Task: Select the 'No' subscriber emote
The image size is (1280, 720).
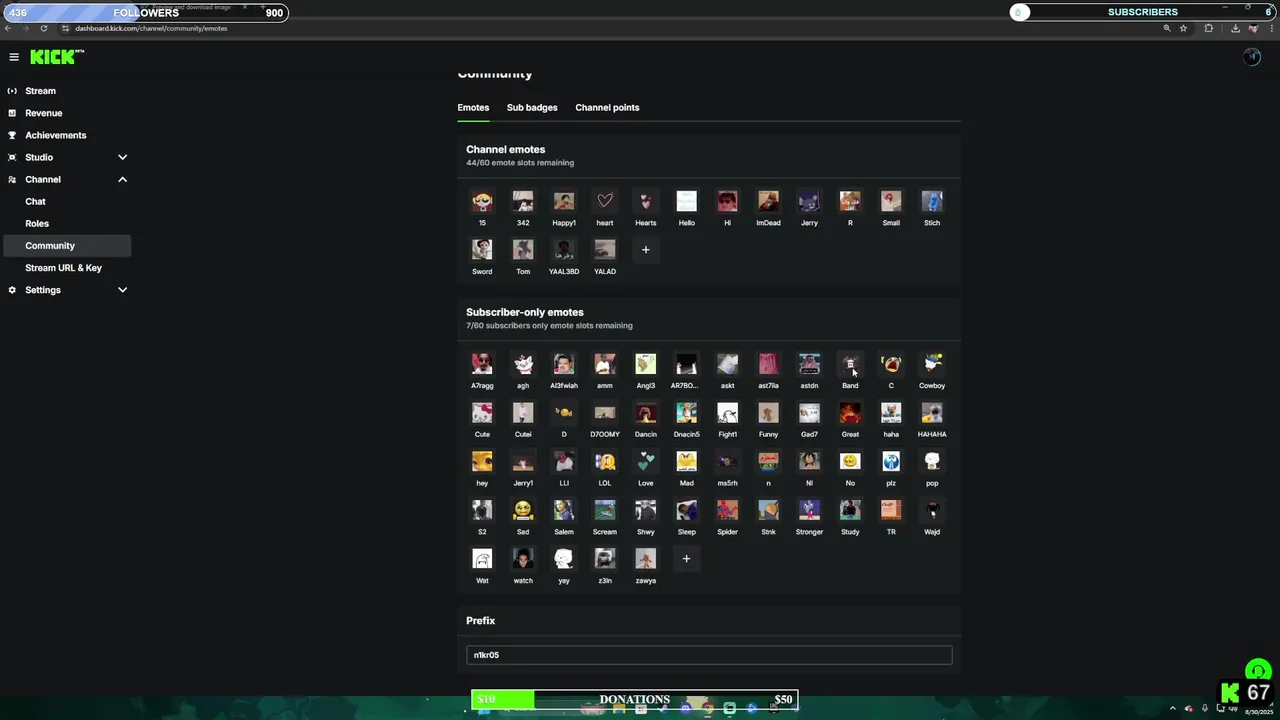Action: pos(850,462)
